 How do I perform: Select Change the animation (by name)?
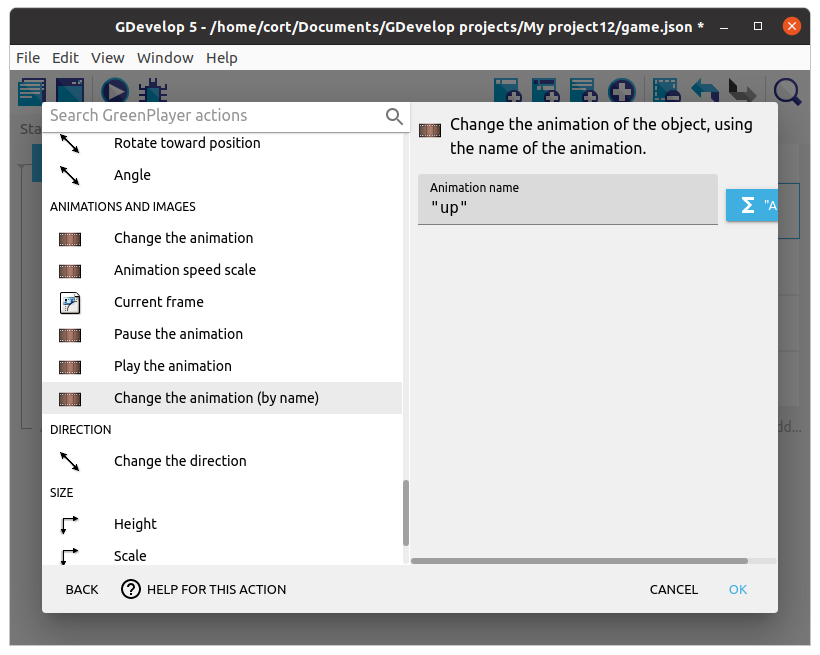(x=222, y=398)
